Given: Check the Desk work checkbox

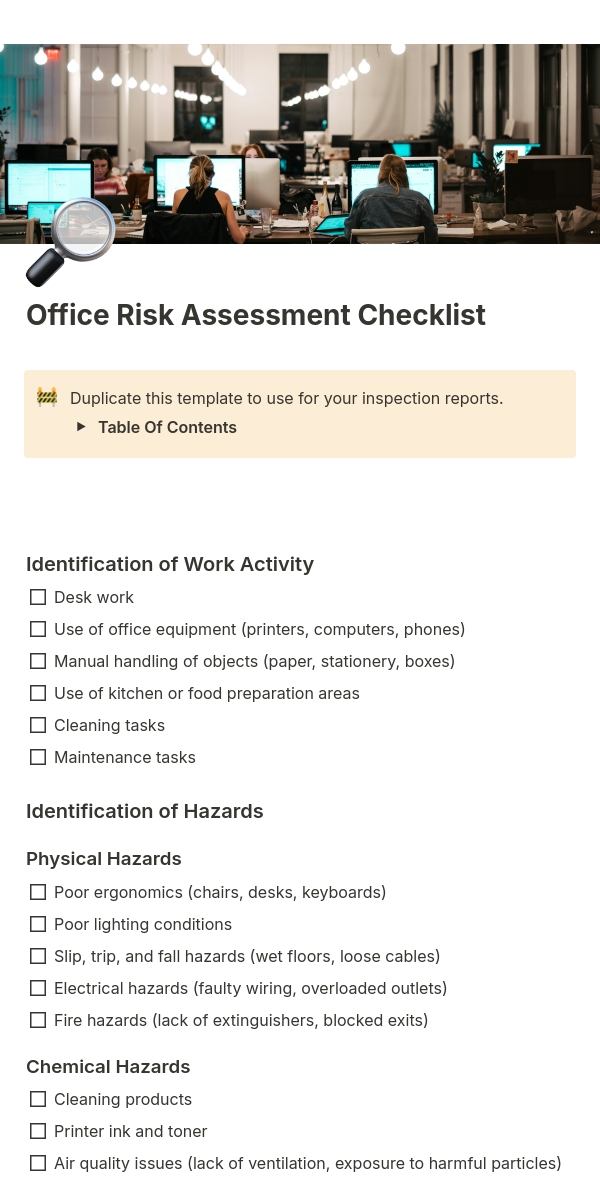Looking at the screenshot, I should pyautogui.click(x=38, y=597).
